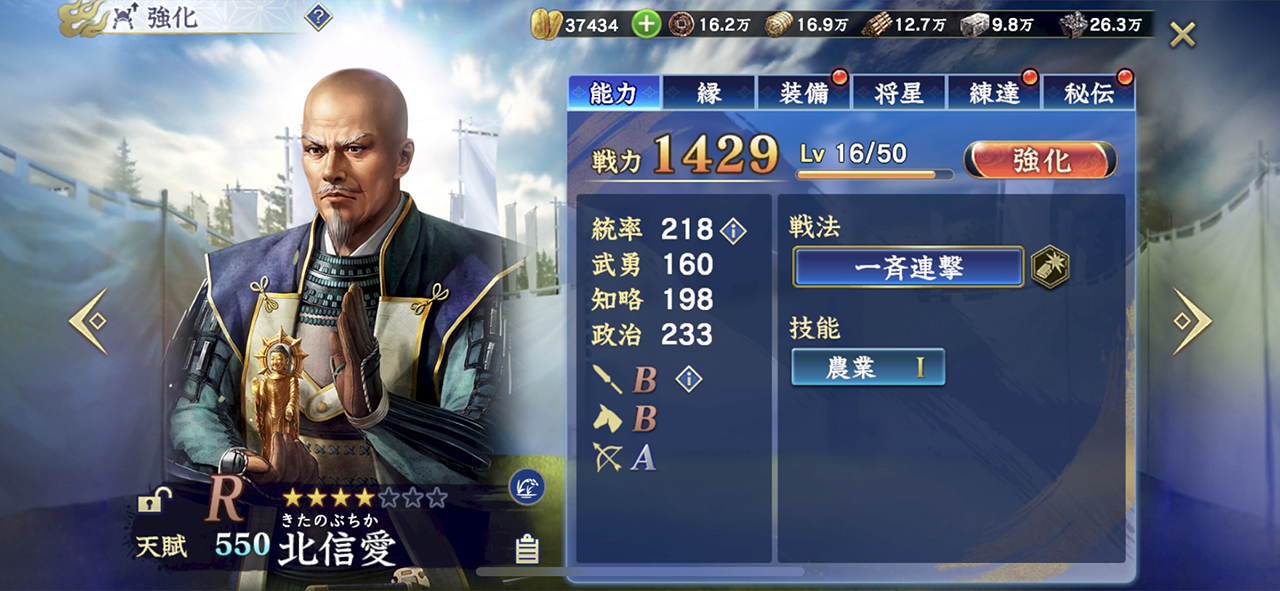The width and height of the screenshot is (1280, 591).
Task: Open the 農業 I skill button
Action: pyautogui.click(x=868, y=367)
